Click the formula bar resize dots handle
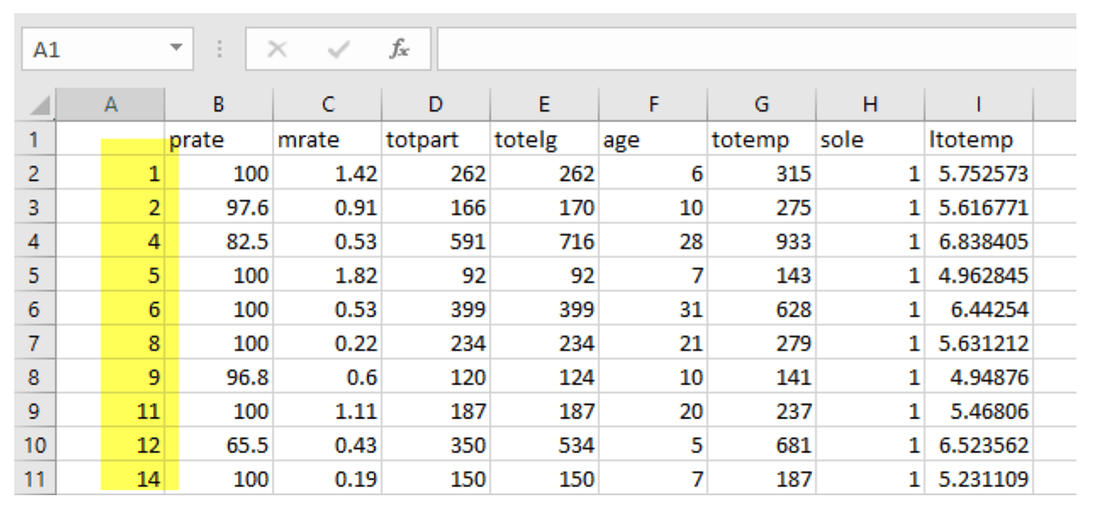This screenshot has height=517, width=1104. coord(220,49)
